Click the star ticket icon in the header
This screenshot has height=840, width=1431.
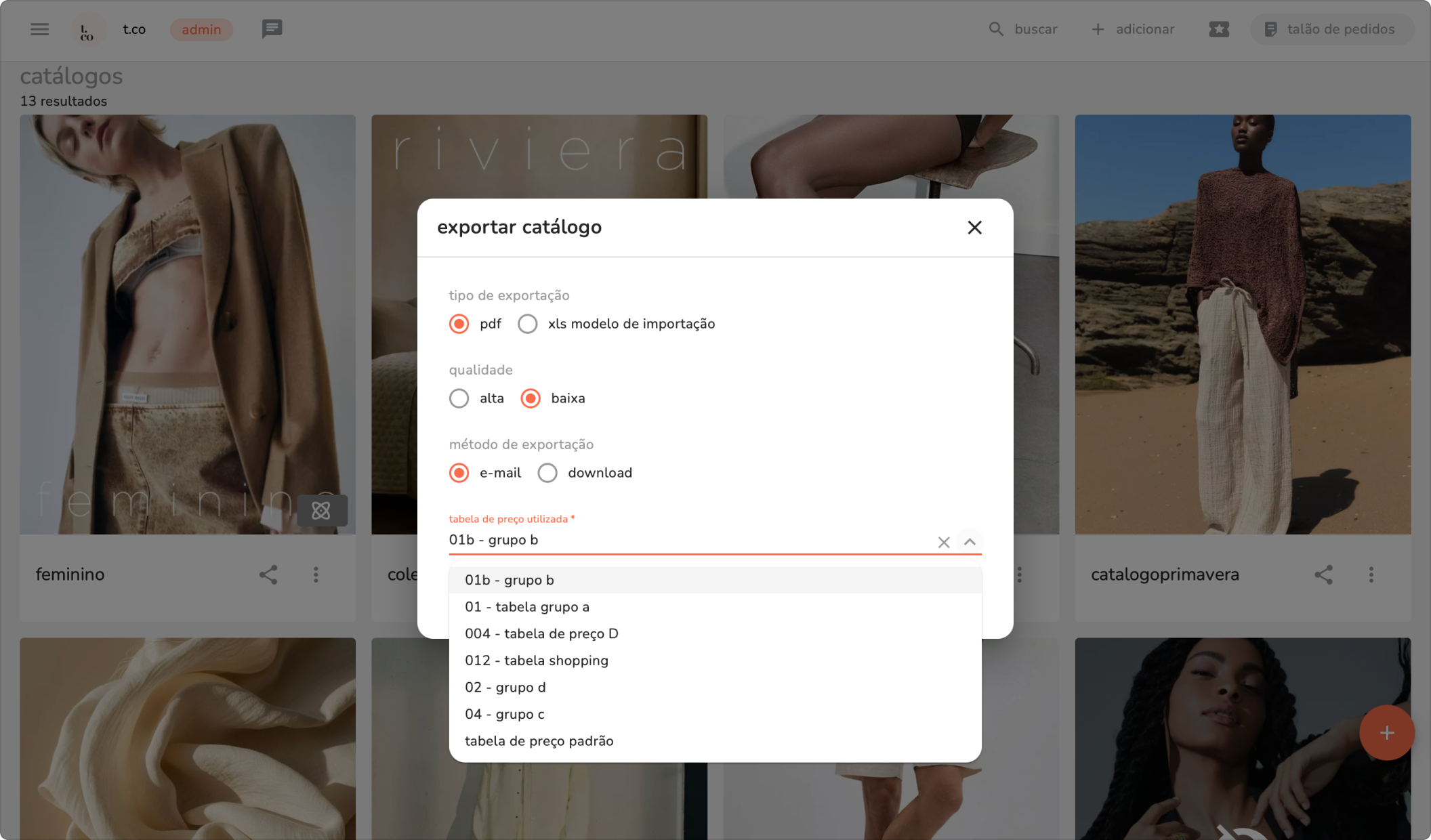(1218, 29)
